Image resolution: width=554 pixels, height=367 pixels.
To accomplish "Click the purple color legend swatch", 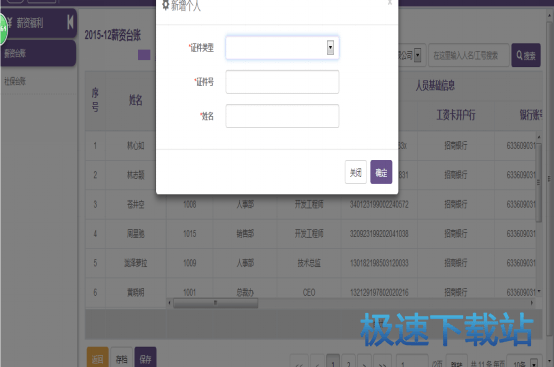I will (144, 55).
